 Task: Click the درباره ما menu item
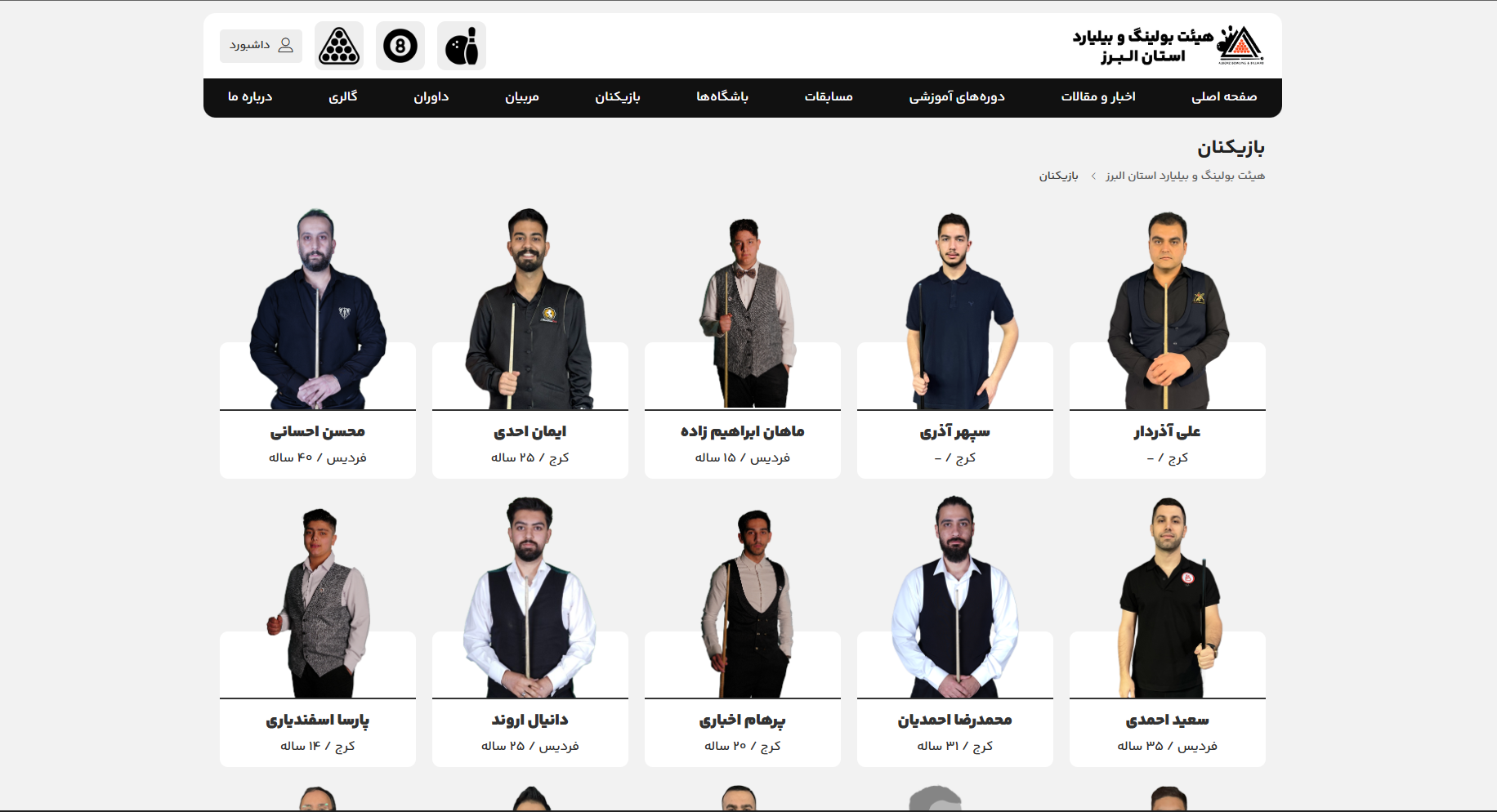[250, 97]
